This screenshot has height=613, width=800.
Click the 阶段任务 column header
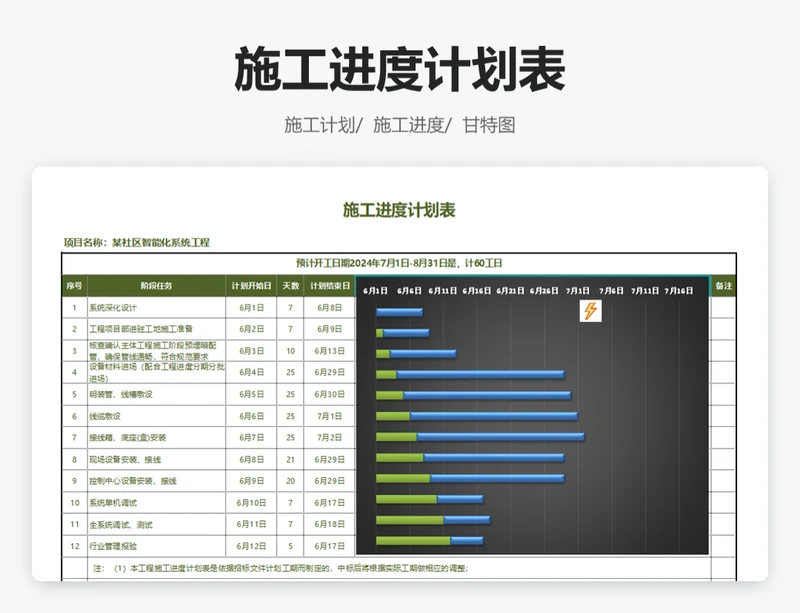tap(157, 286)
